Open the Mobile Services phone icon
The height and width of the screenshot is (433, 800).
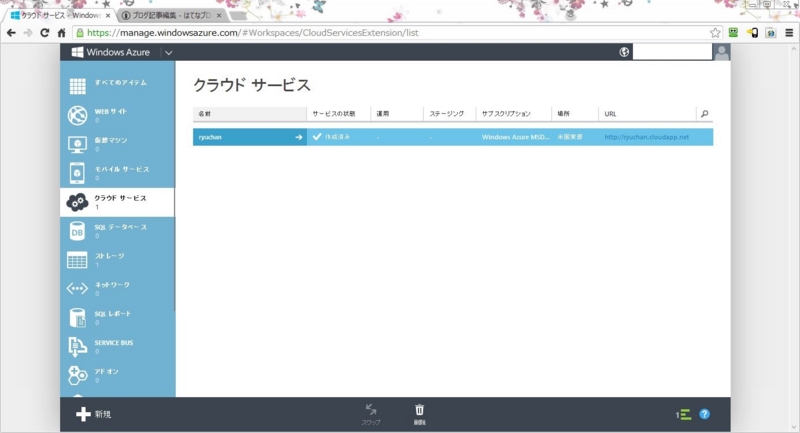click(78, 173)
